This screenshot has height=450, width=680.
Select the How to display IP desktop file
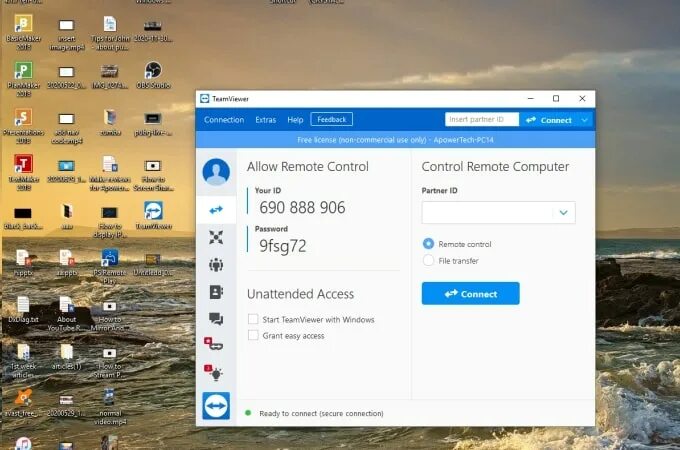(109, 222)
